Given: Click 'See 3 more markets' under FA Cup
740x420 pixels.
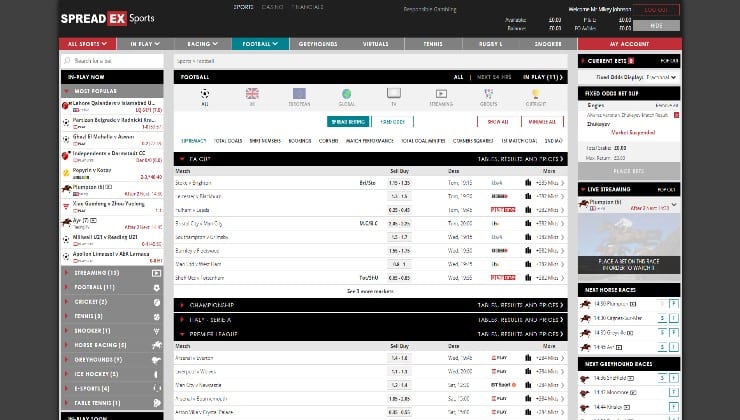Looking at the screenshot, I should [x=370, y=291].
